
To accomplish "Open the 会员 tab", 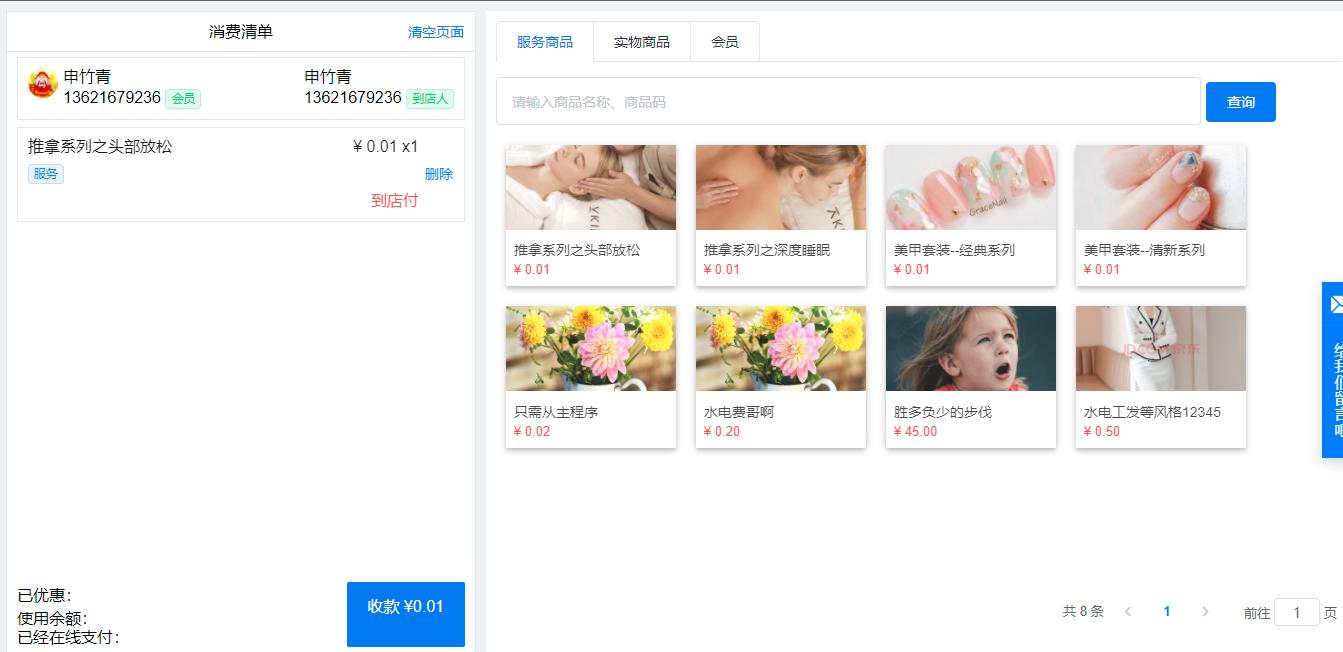I will 725,42.
